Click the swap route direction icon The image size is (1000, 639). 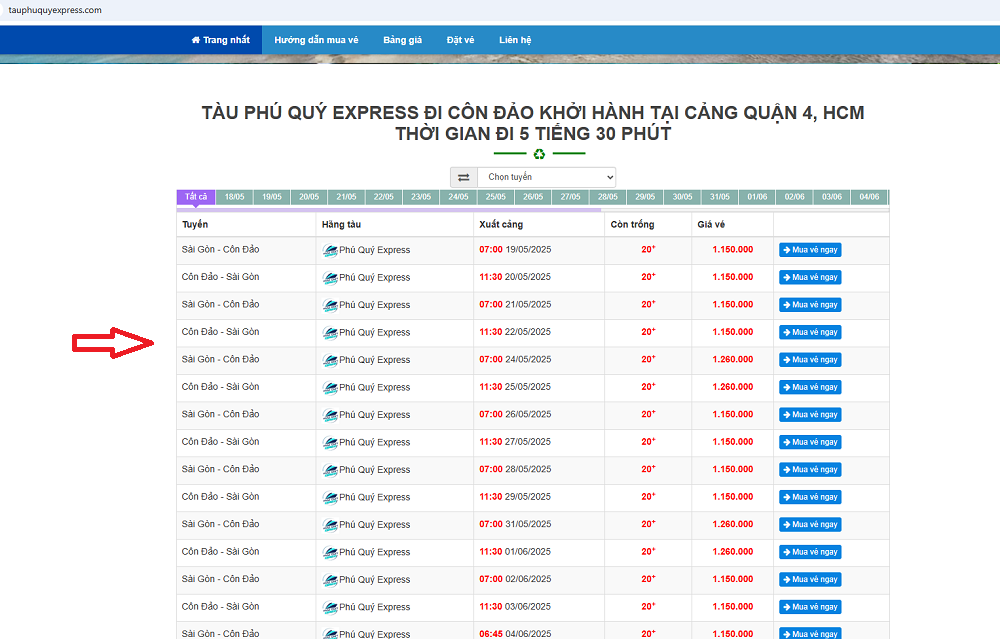464,177
